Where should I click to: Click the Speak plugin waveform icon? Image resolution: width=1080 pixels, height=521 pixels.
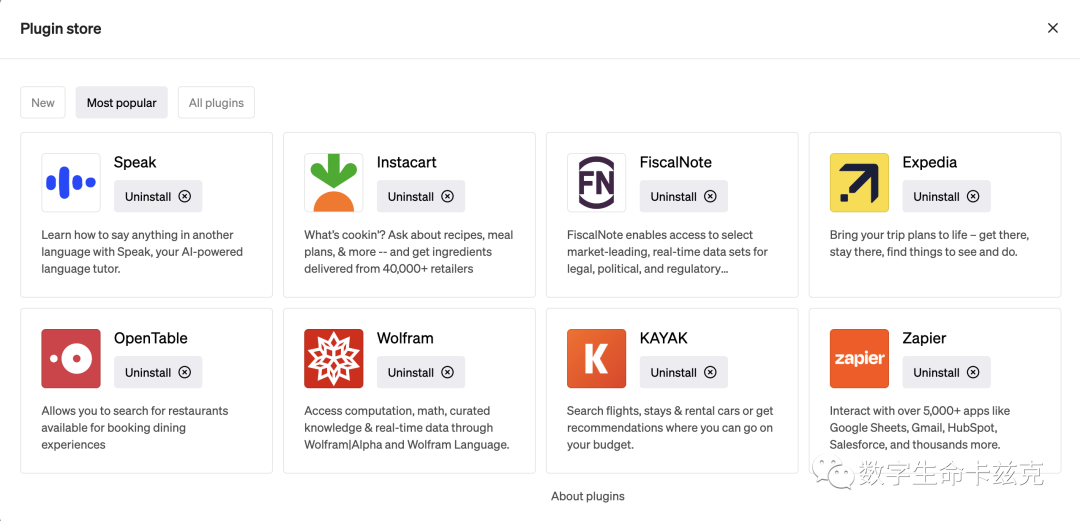(x=71, y=183)
